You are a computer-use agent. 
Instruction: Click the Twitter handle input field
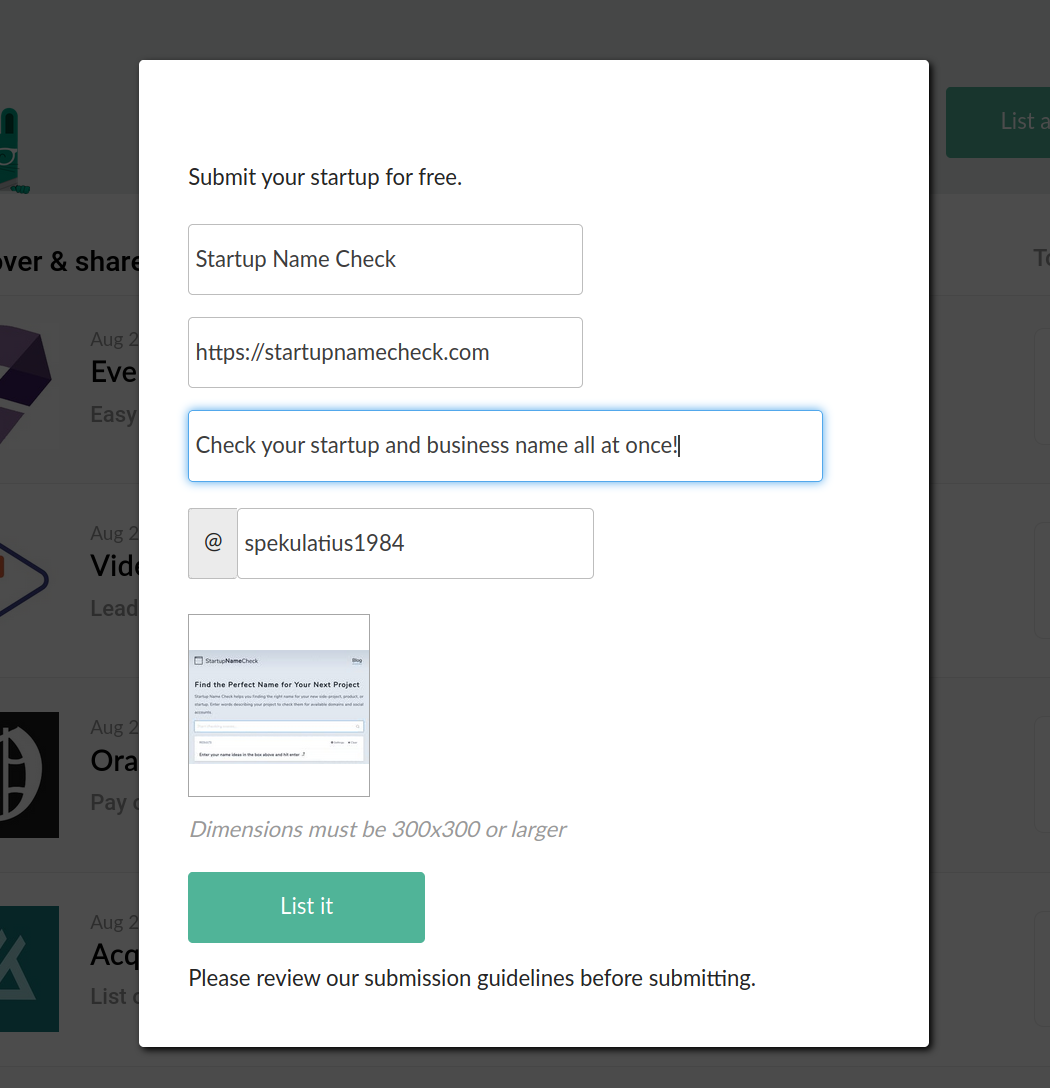coord(415,543)
